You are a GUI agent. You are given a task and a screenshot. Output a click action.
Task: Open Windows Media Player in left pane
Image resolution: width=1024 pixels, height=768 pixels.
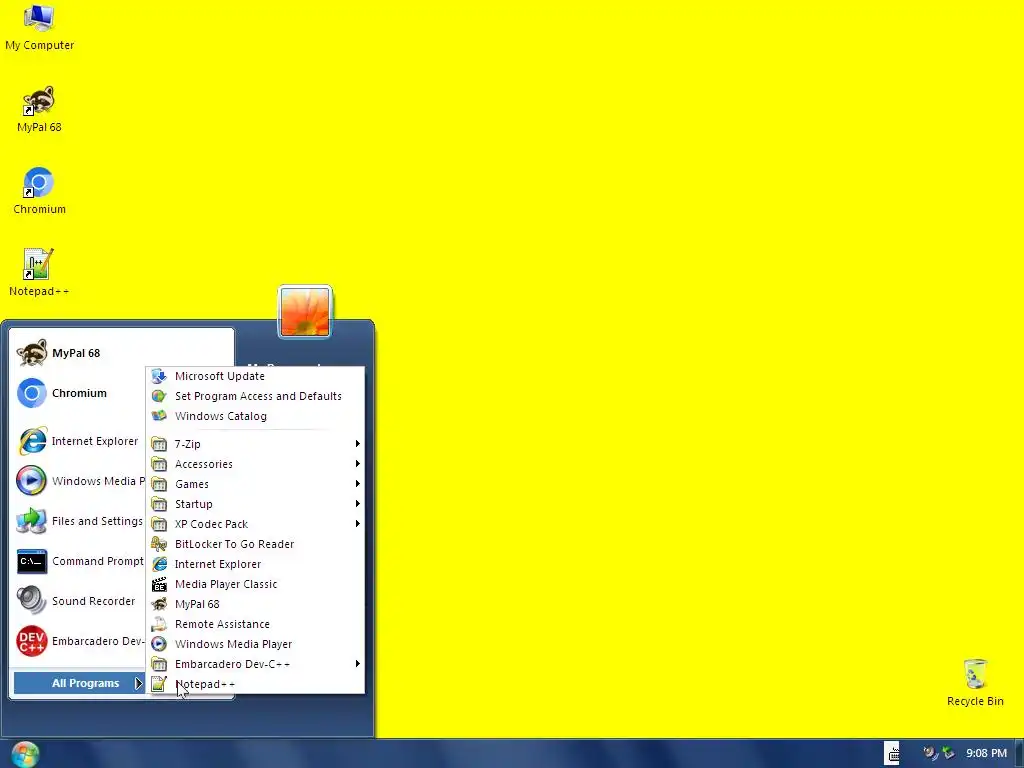[80, 481]
